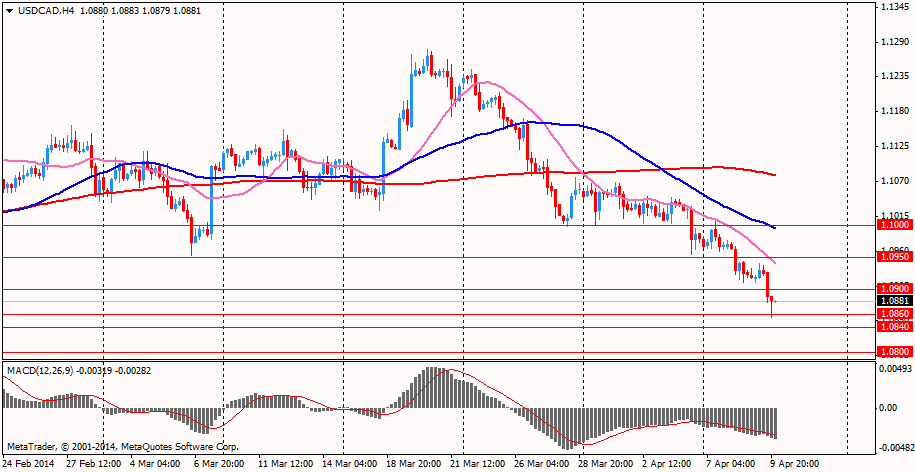915x472 pixels.
Task: Click the 1.0900 horizontal level label
Action: pyautogui.click(x=893, y=289)
